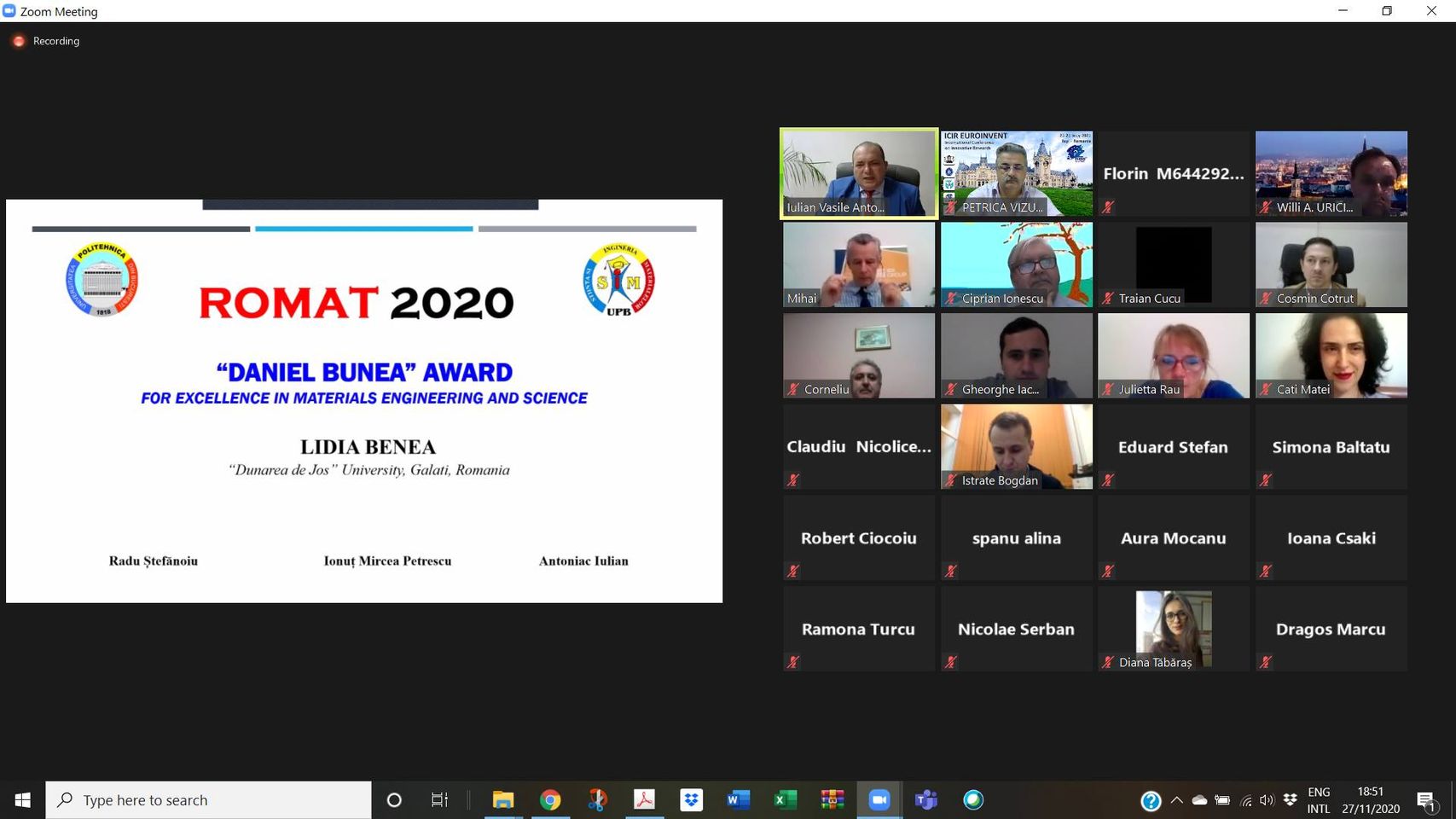
Task: Click muted microphone icon on Florin's tile
Action: 1108,206
